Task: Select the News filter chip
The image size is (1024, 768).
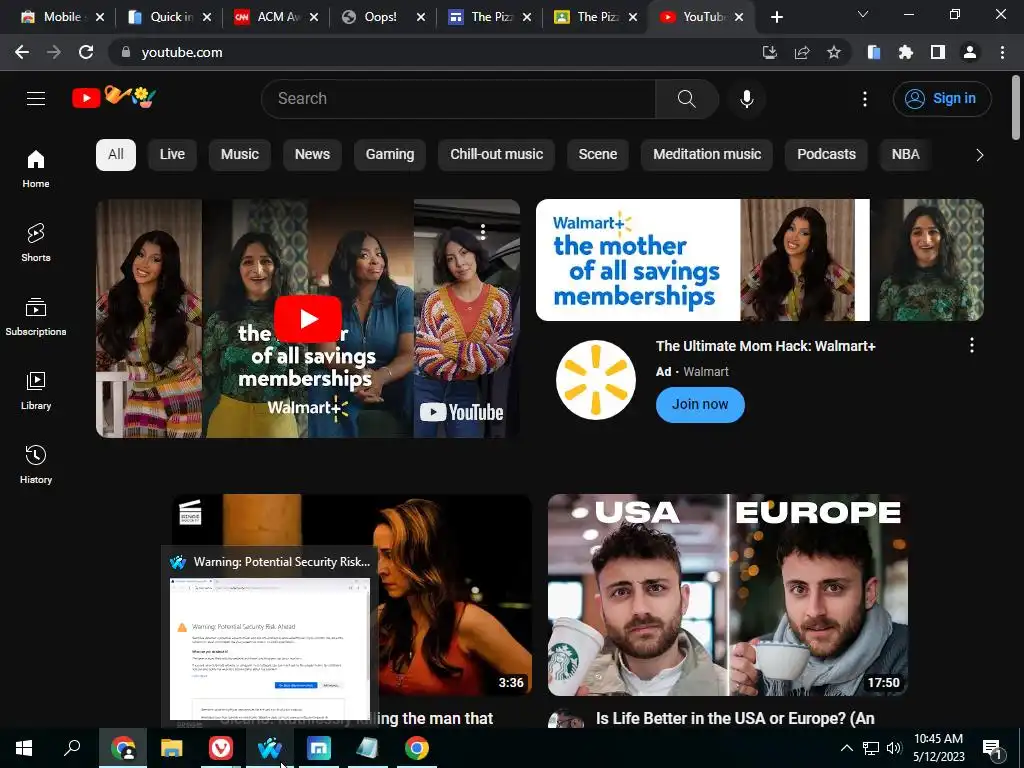Action: 312,155
